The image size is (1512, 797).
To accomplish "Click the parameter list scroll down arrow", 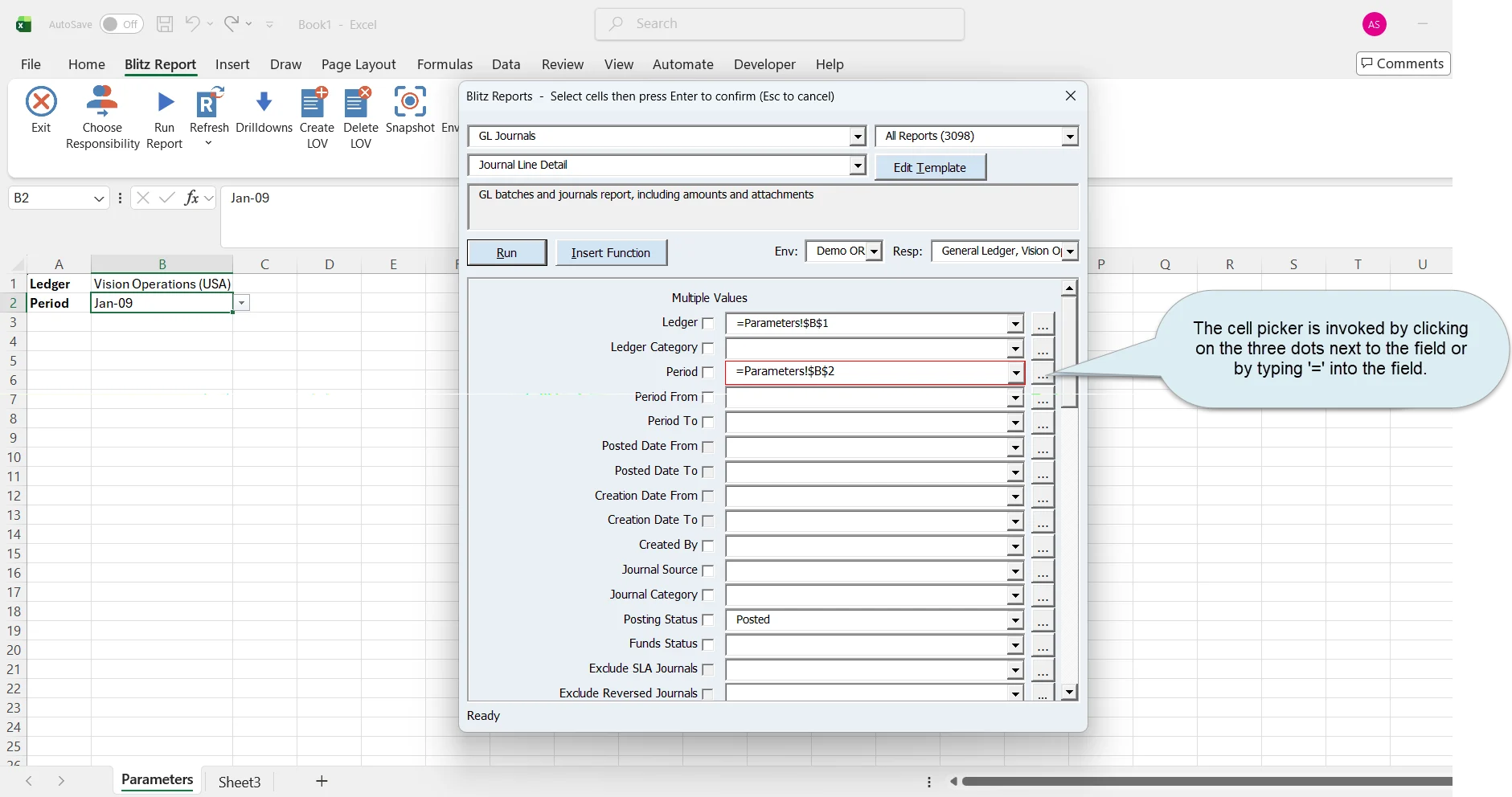I will pos(1069,692).
